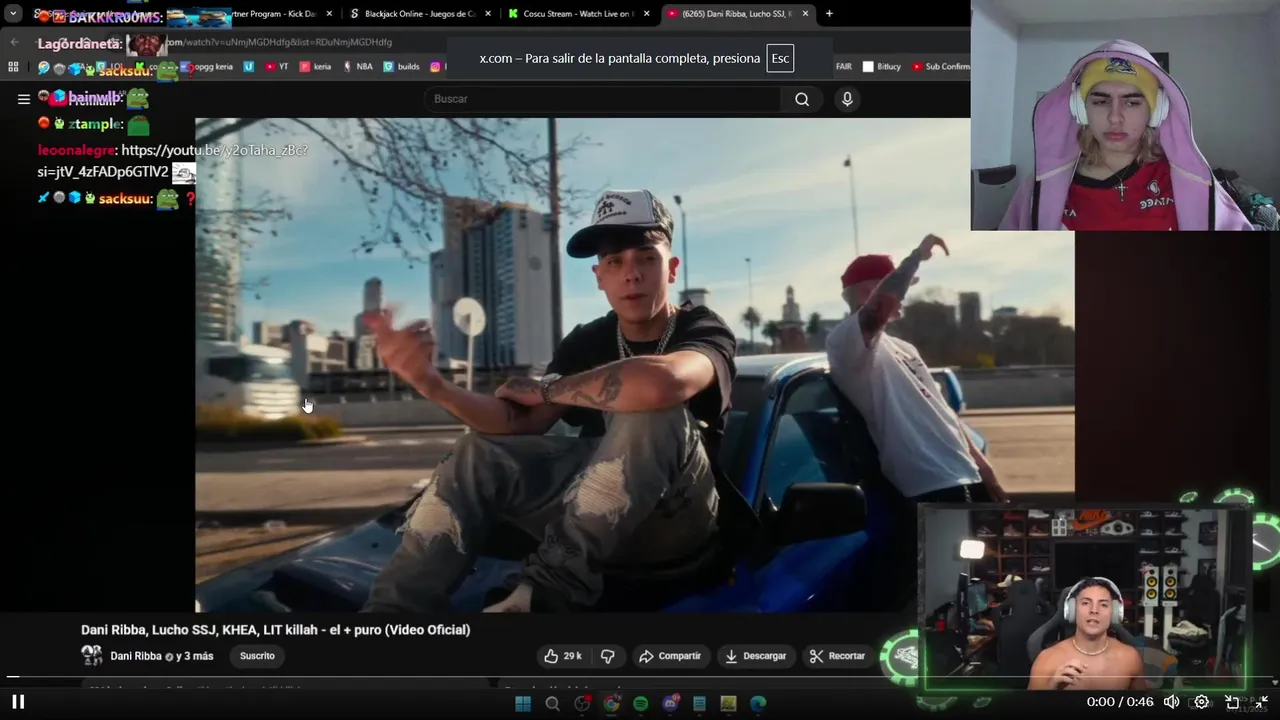
Task: Open Spotify from the taskbar
Action: click(640, 703)
